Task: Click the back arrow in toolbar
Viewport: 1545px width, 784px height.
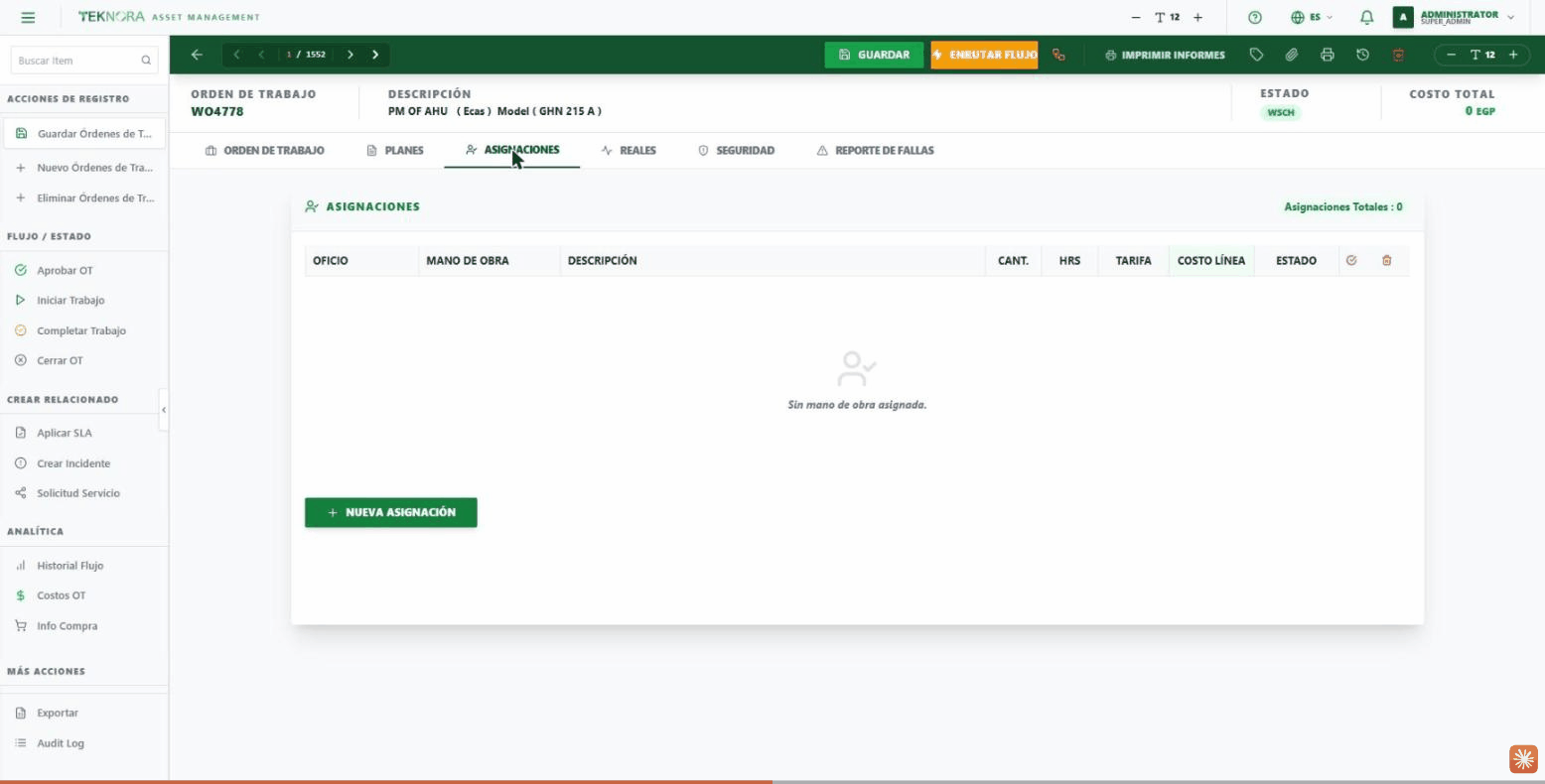Action: tap(197, 55)
